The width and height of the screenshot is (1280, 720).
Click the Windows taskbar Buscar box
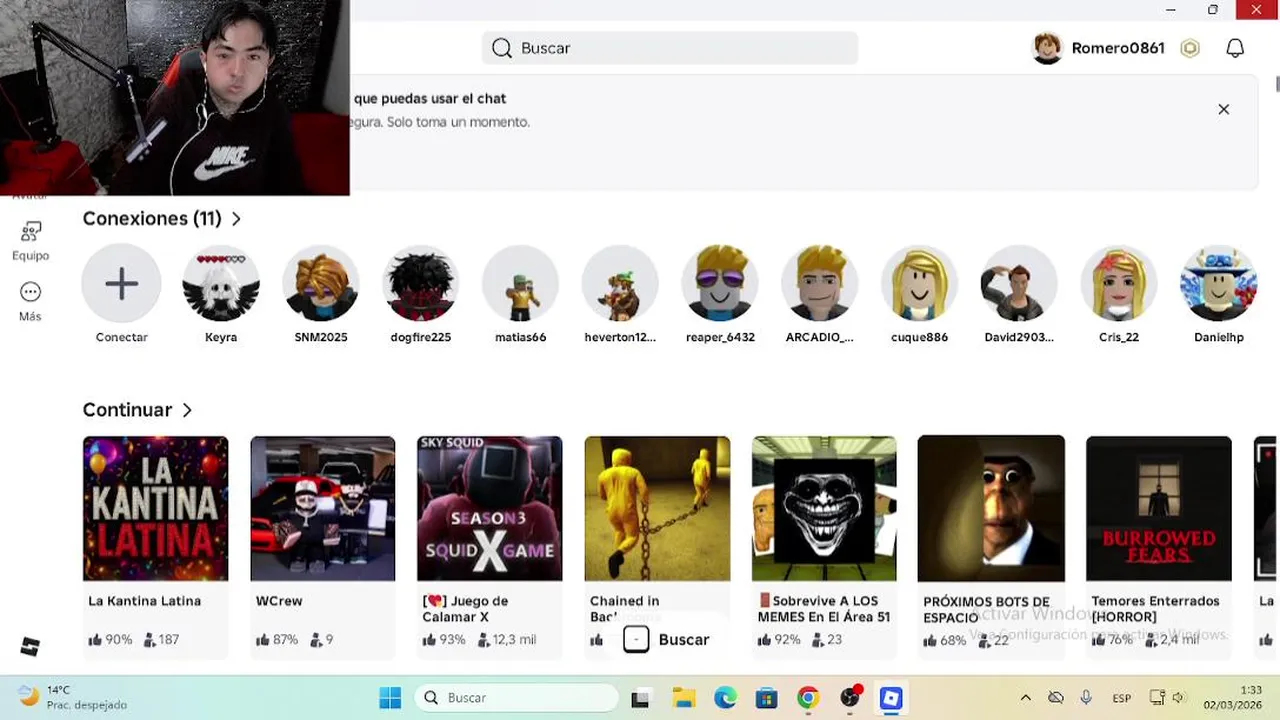click(x=517, y=698)
